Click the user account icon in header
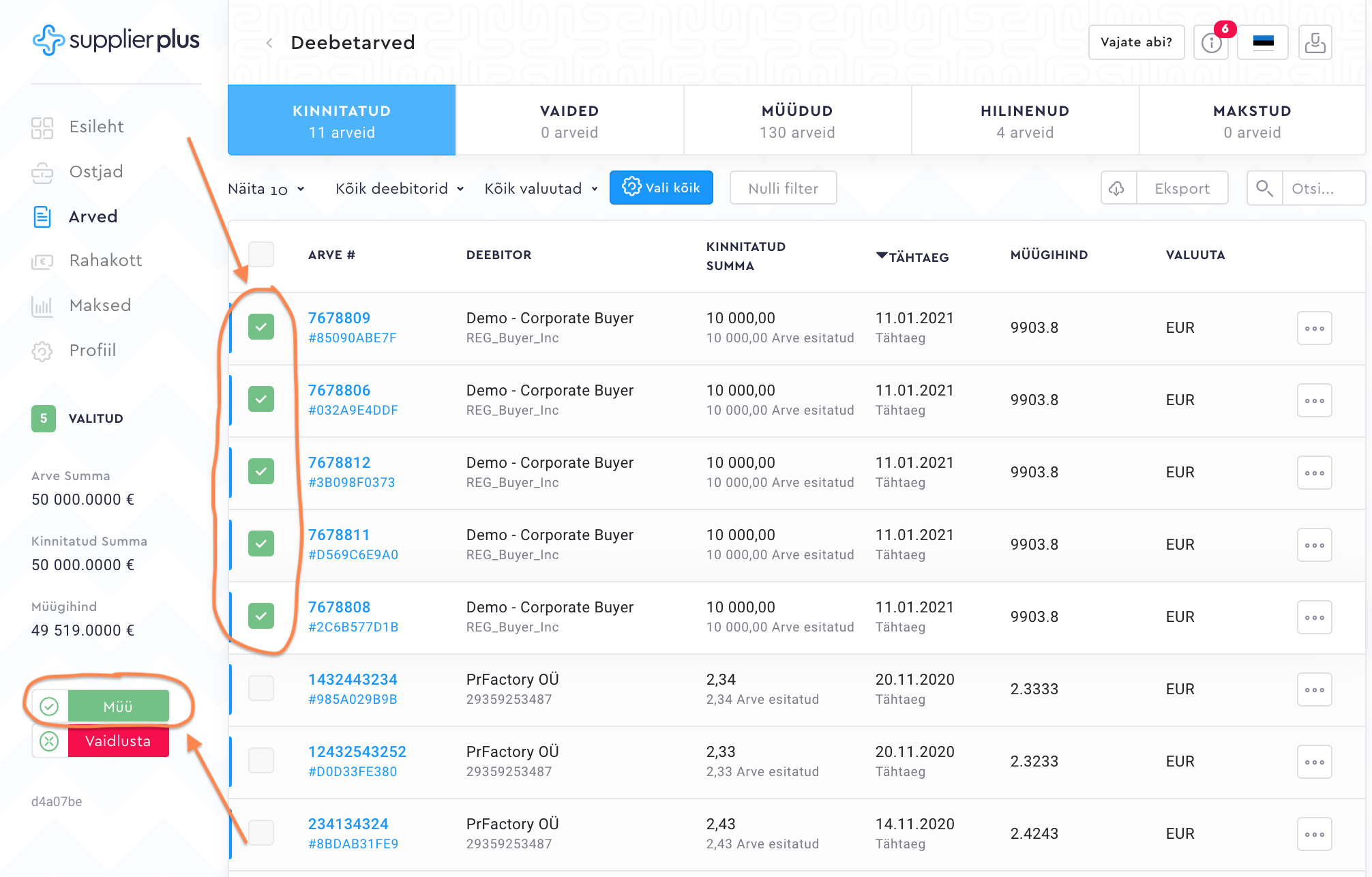The width and height of the screenshot is (1372, 877). (x=1315, y=43)
